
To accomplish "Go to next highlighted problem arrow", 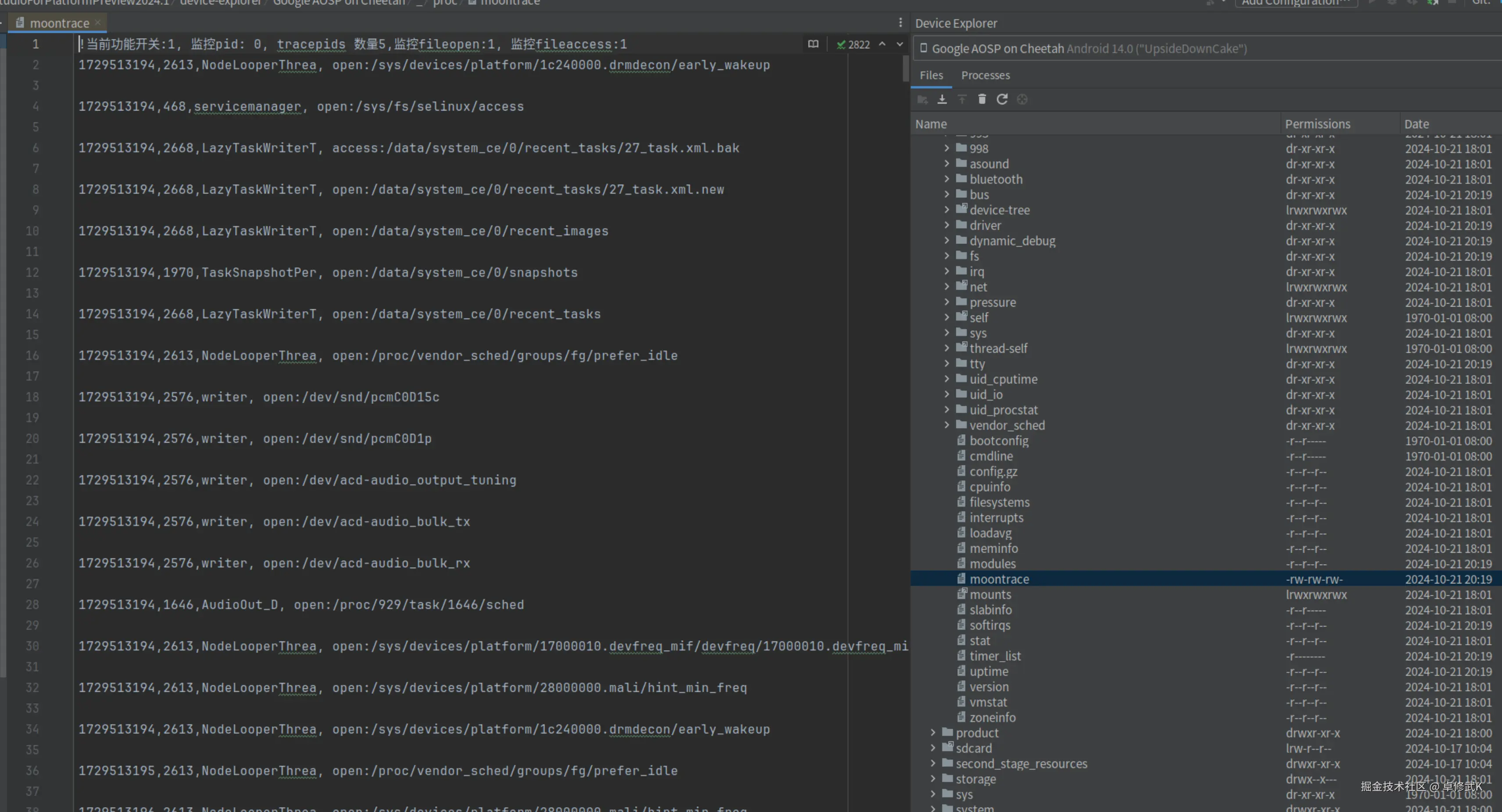I will [x=900, y=44].
